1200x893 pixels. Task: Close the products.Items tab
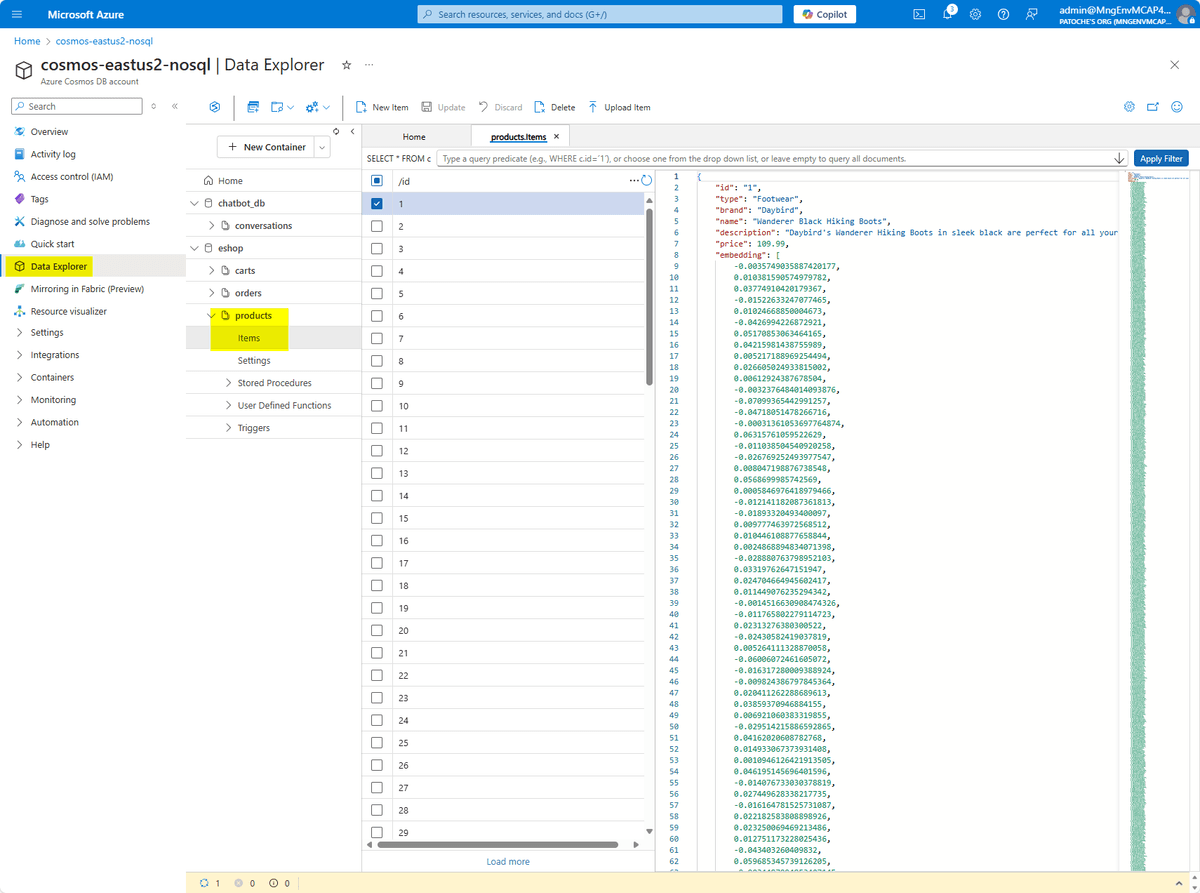(x=557, y=136)
